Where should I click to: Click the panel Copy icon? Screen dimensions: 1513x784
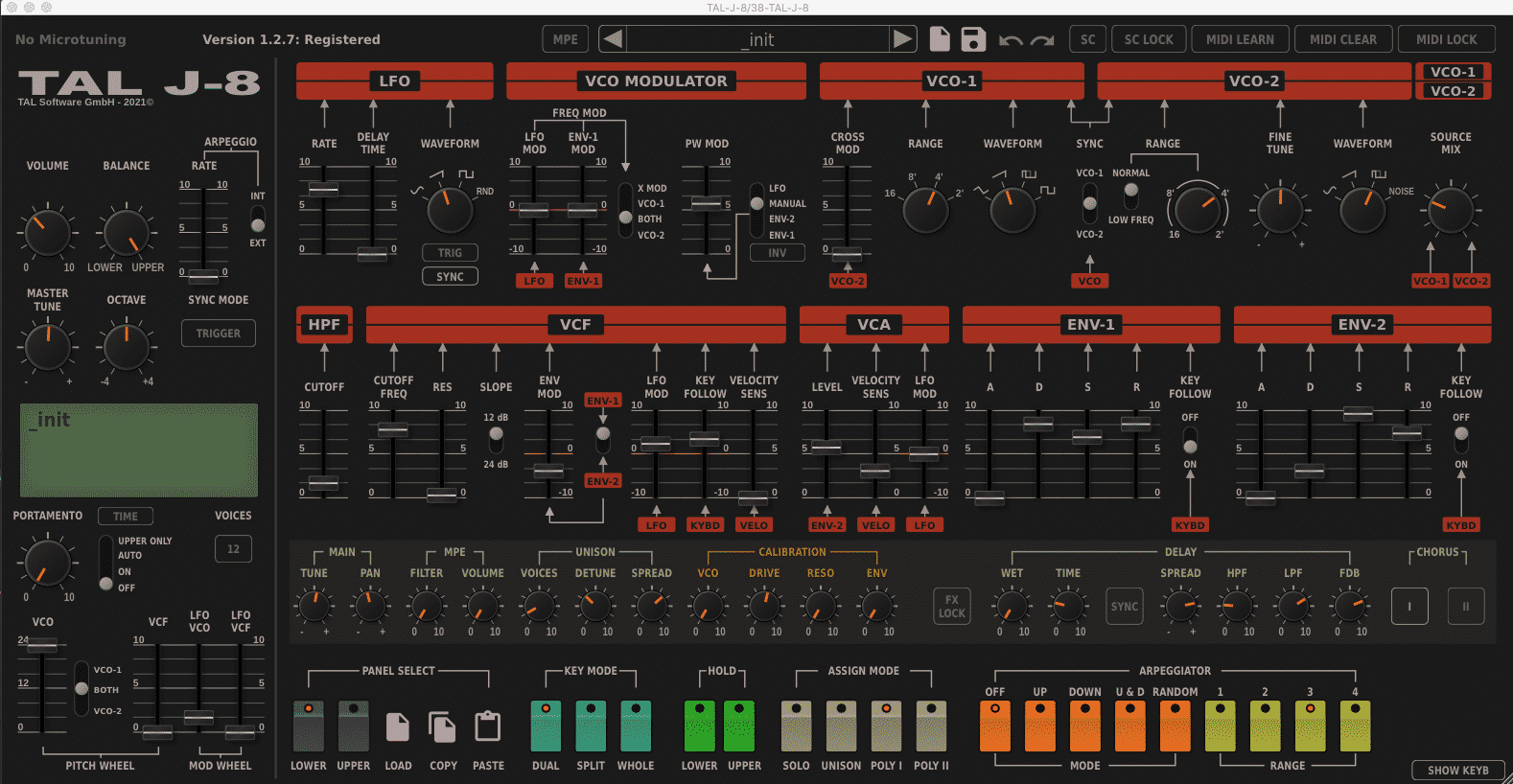click(x=442, y=727)
